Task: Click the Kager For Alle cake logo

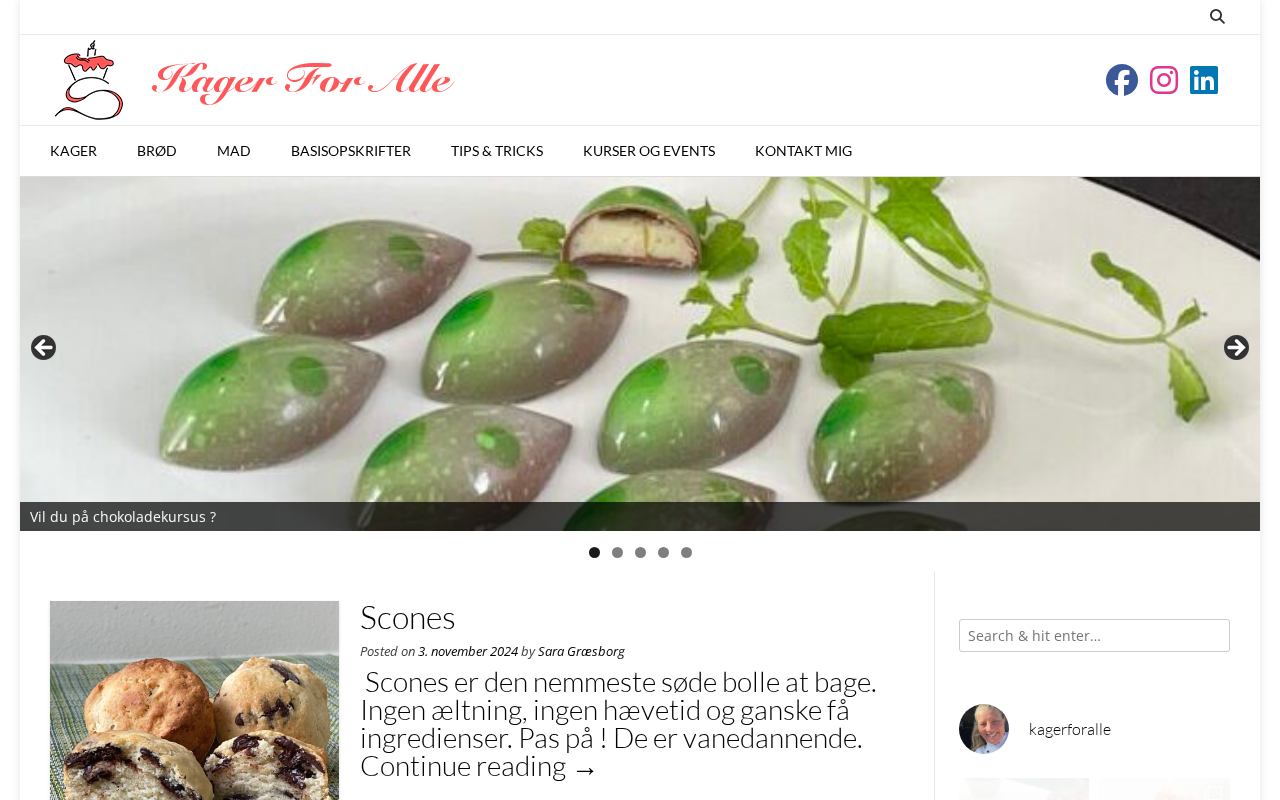Action: [x=89, y=80]
